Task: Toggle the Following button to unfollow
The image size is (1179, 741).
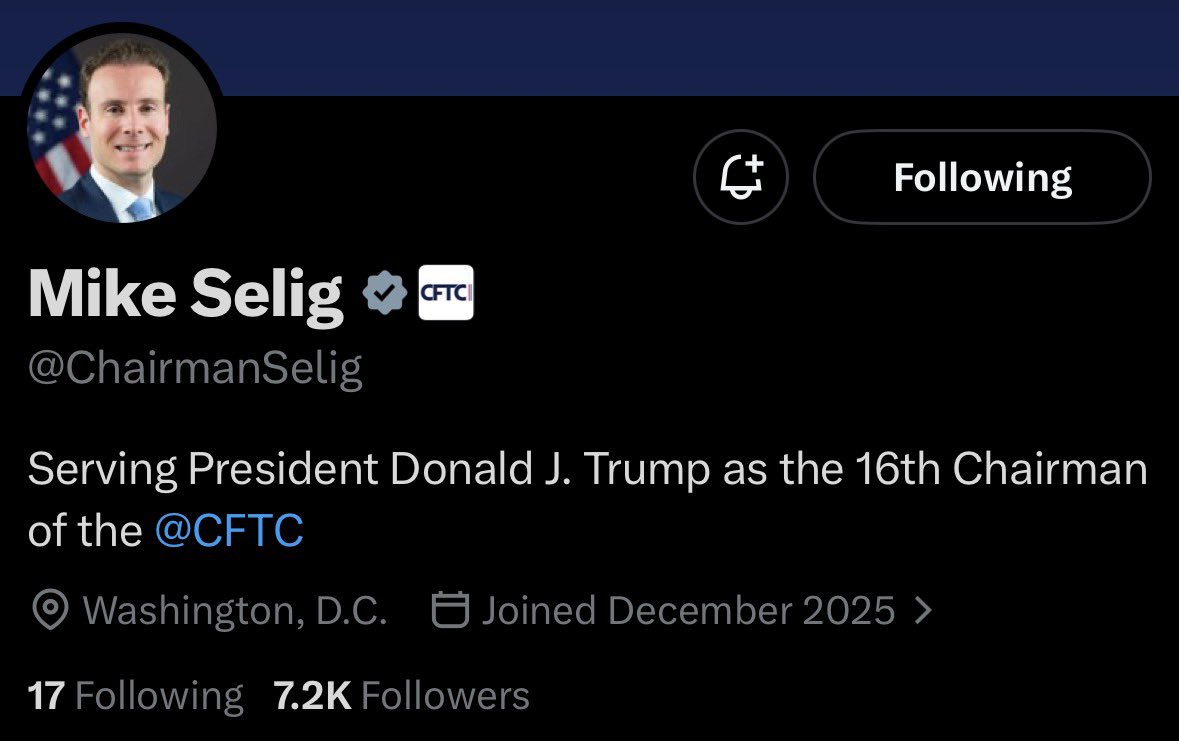Action: click(x=982, y=177)
